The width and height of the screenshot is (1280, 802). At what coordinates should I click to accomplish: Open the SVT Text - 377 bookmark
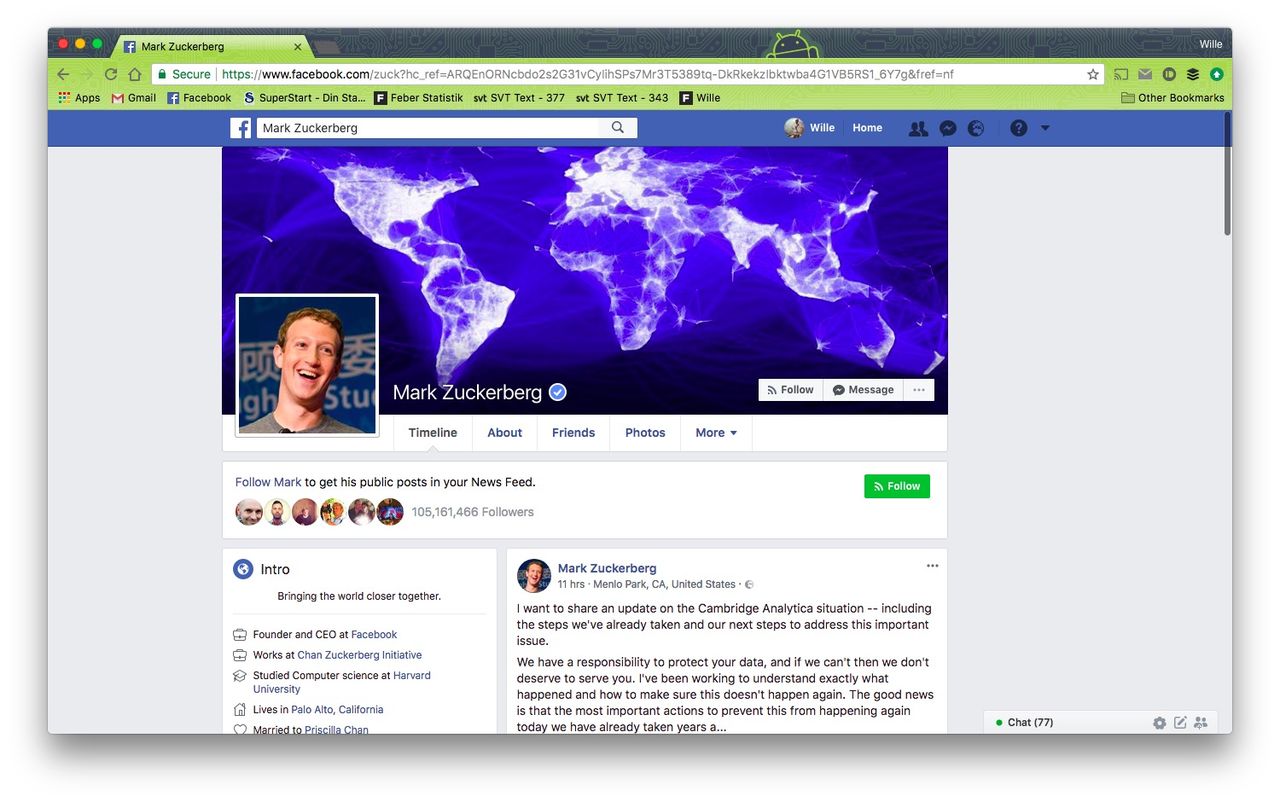pyautogui.click(x=519, y=98)
